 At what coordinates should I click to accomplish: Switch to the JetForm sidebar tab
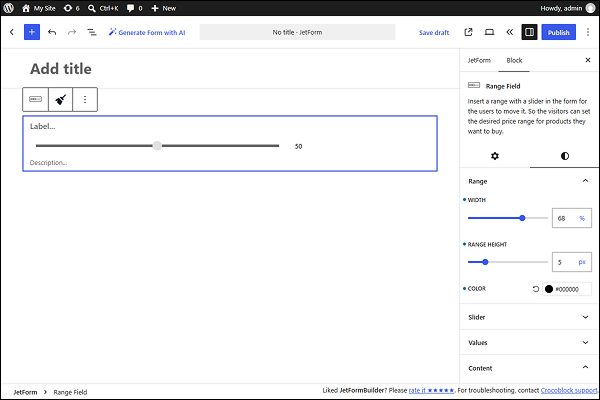479,60
